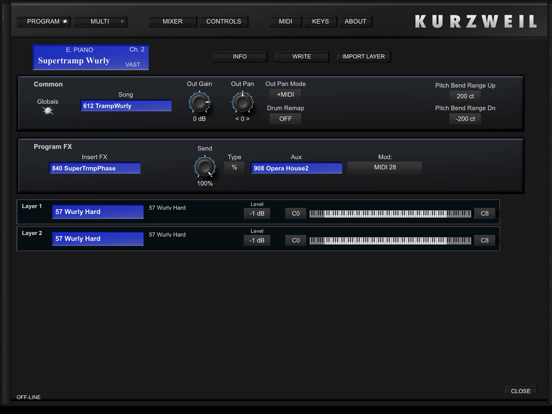Change the Out Pan Mode +MIDI value
The height and width of the screenshot is (414, 552).
[286, 95]
